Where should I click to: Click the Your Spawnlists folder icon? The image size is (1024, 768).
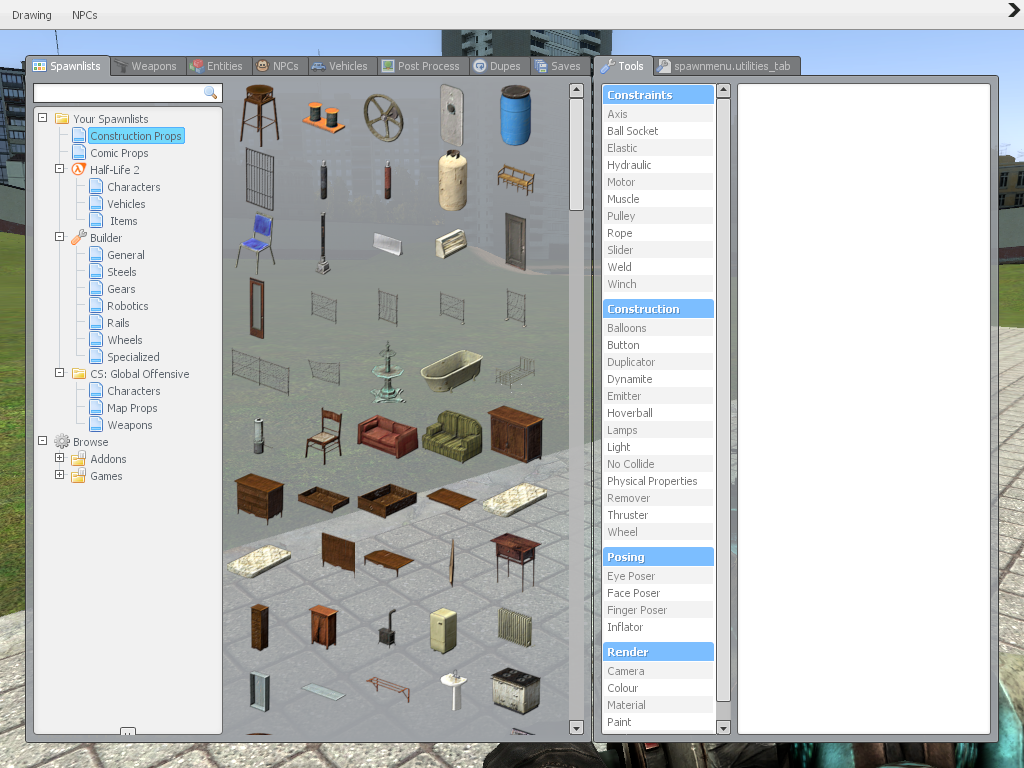click(62, 118)
